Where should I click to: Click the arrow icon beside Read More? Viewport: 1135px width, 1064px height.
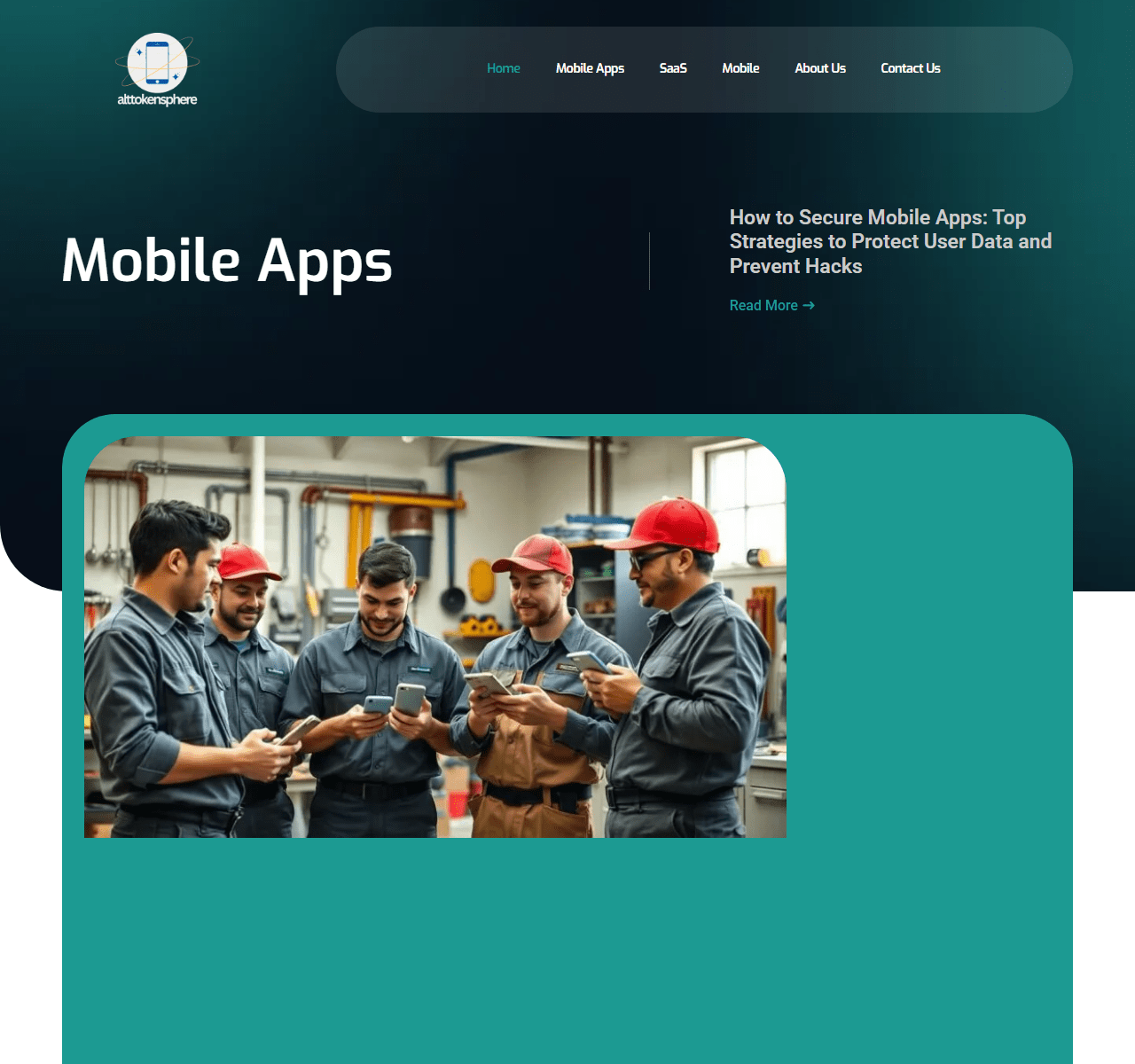pos(809,305)
